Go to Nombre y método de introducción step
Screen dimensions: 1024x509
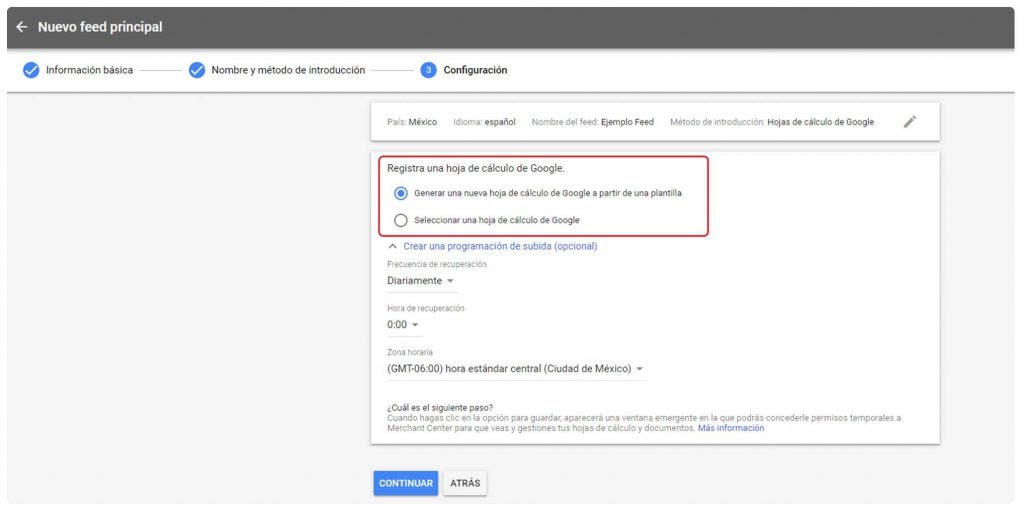tap(288, 70)
